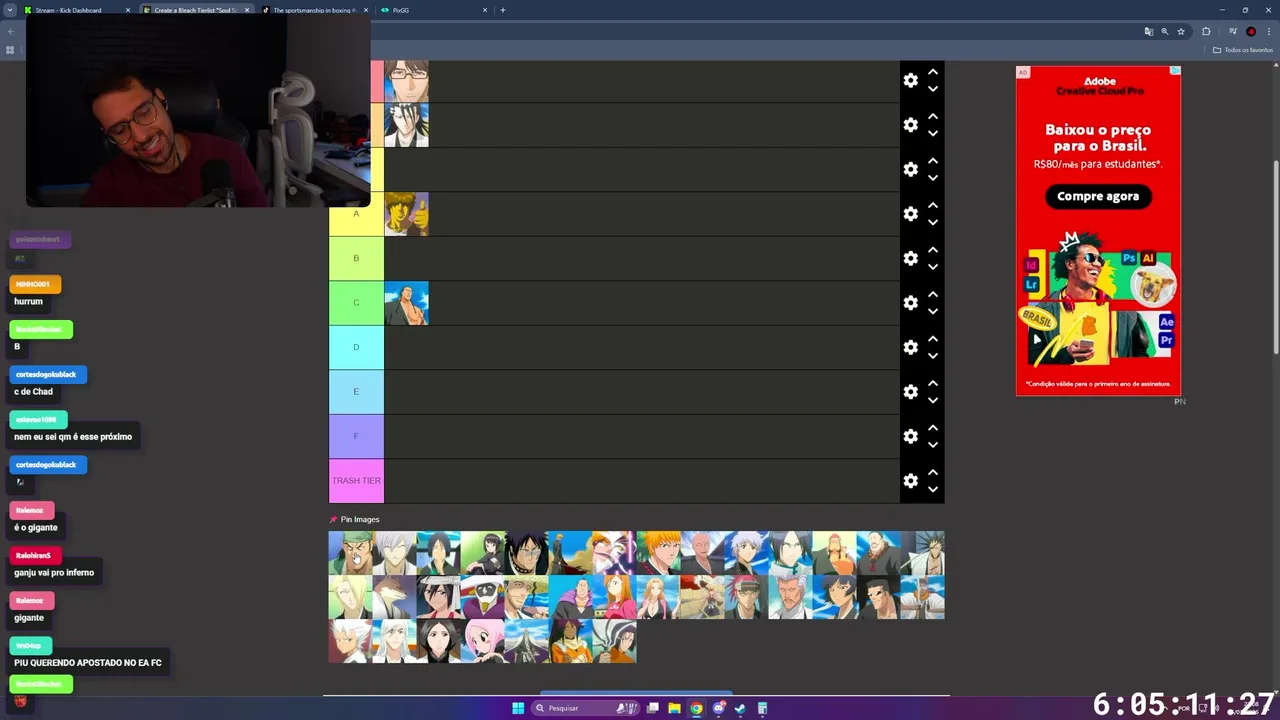Open settings gear for the E tier row
Viewport: 1280px width, 720px height.
(910, 392)
